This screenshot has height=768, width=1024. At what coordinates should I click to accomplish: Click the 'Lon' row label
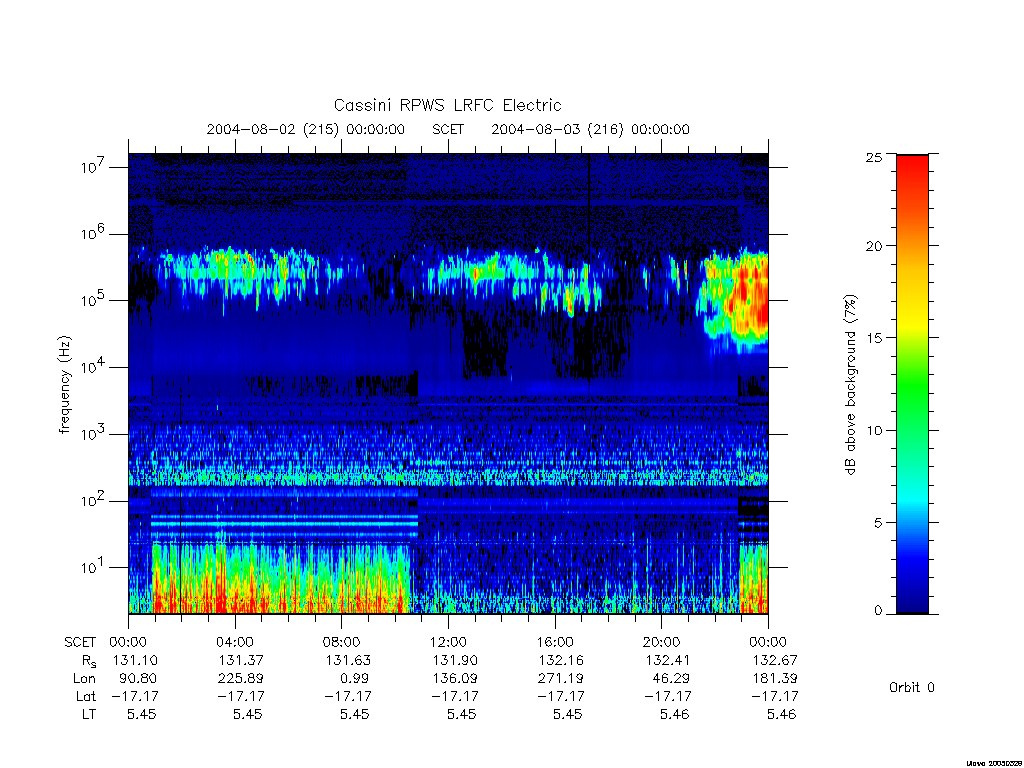click(84, 678)
